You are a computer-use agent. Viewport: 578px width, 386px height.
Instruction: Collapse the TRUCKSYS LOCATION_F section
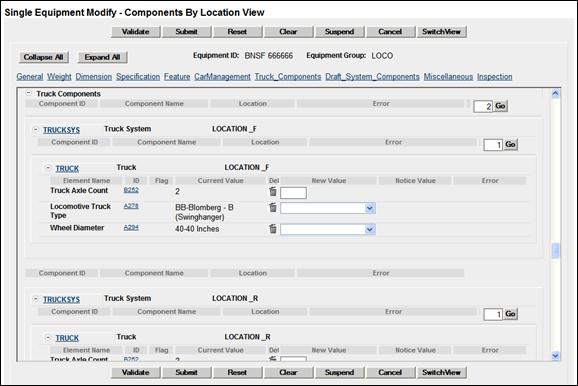[x=36, y=129]
